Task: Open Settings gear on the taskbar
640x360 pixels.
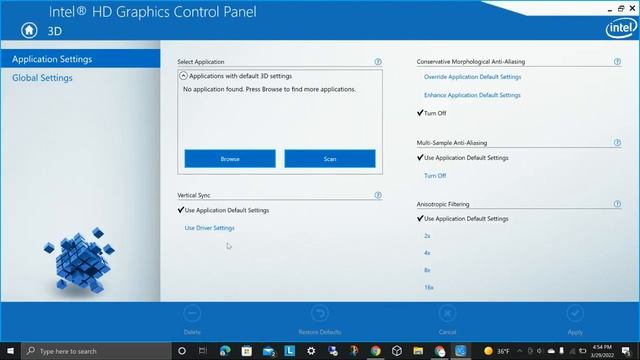Action: [311, 351]
